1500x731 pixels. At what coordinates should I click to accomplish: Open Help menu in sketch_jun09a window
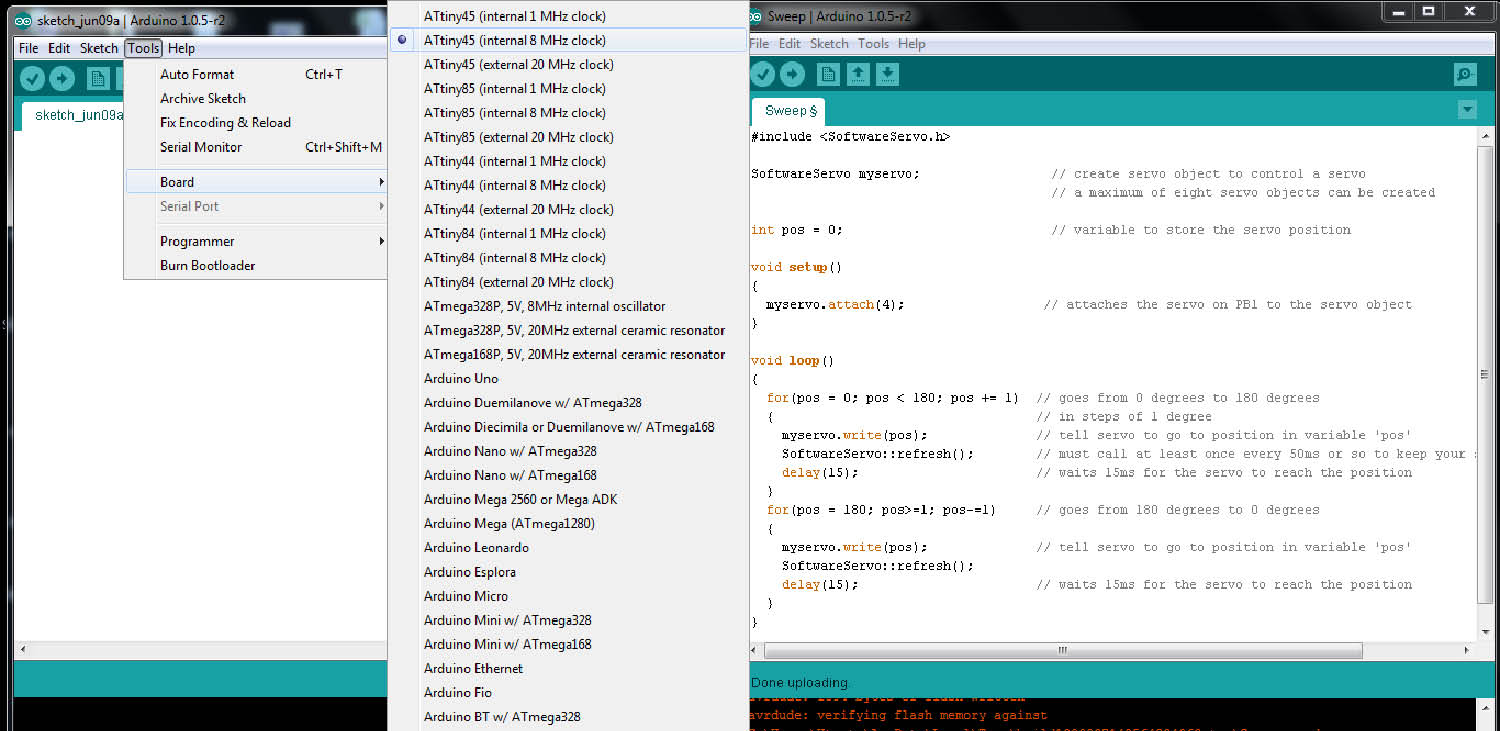(x=181, y=48)
